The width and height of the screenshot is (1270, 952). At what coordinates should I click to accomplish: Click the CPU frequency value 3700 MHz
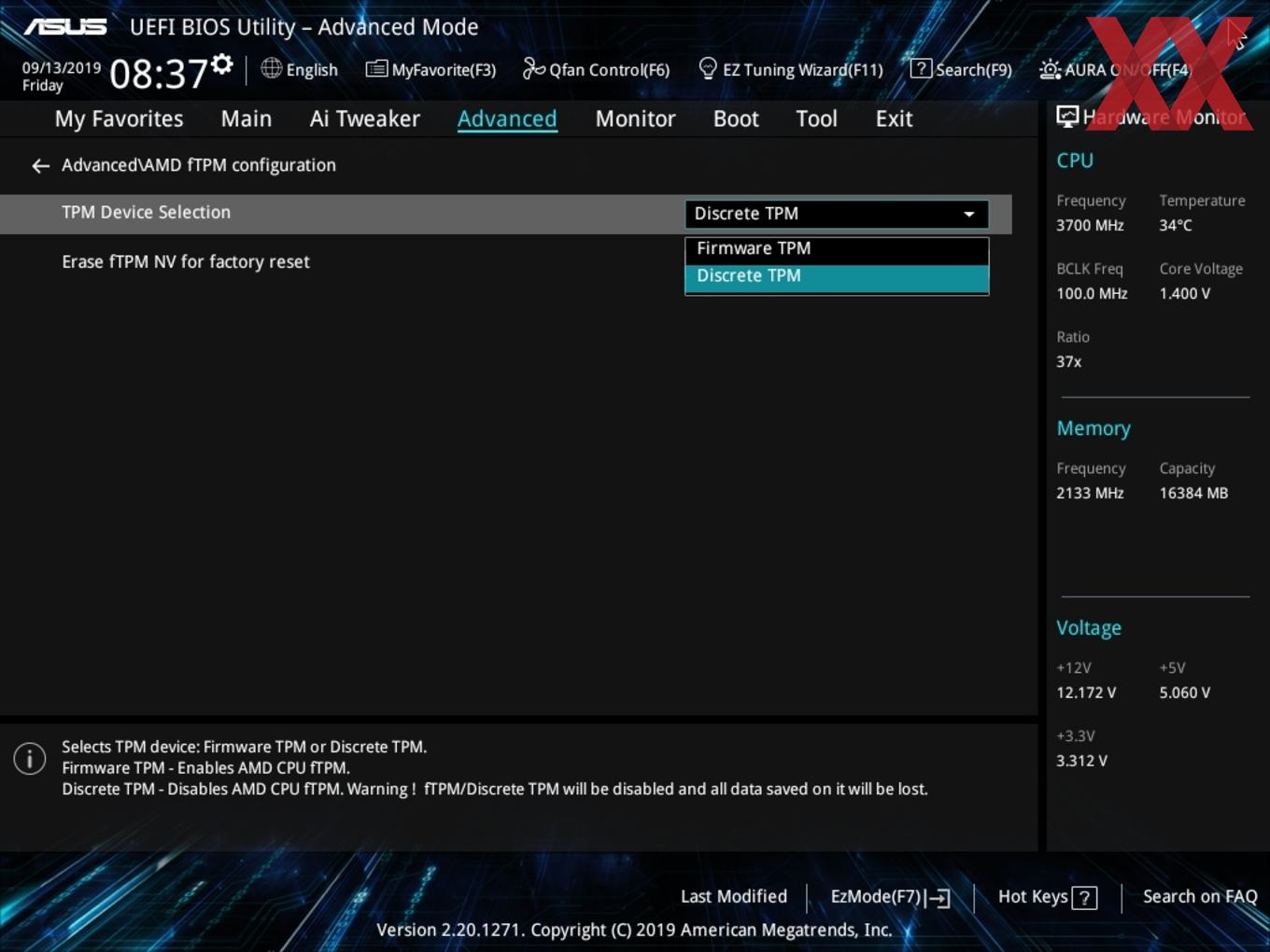point(1090,225)
